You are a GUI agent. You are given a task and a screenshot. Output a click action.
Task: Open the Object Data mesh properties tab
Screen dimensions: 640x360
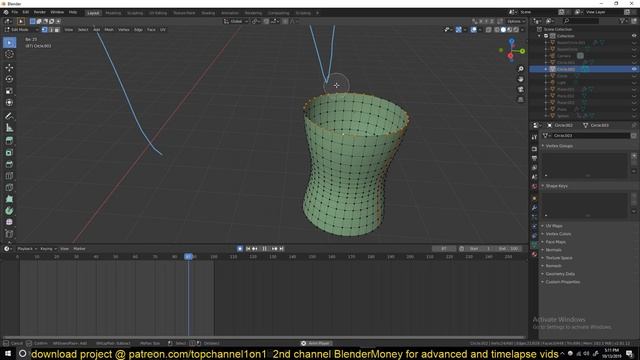[534, 245]
